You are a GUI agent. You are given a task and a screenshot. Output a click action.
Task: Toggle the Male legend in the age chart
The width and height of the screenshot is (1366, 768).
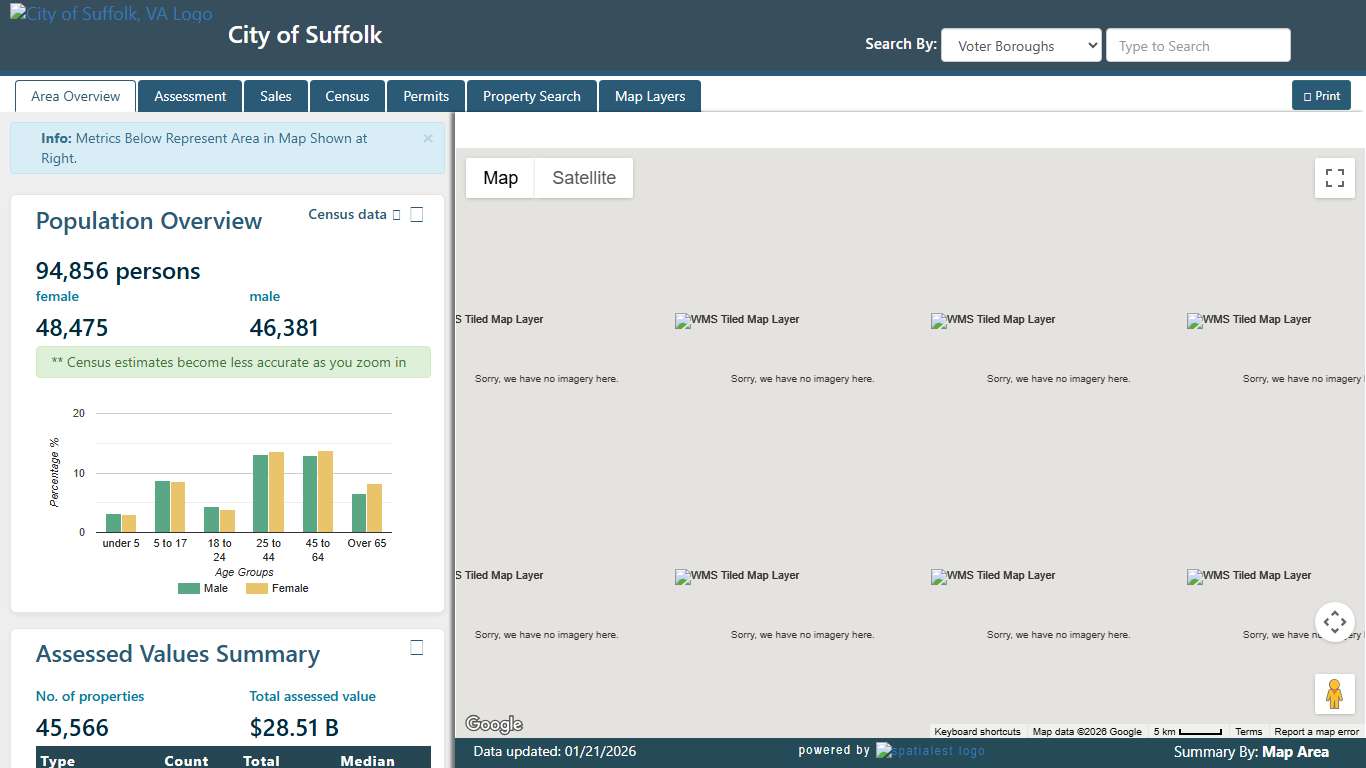point(204,588)
